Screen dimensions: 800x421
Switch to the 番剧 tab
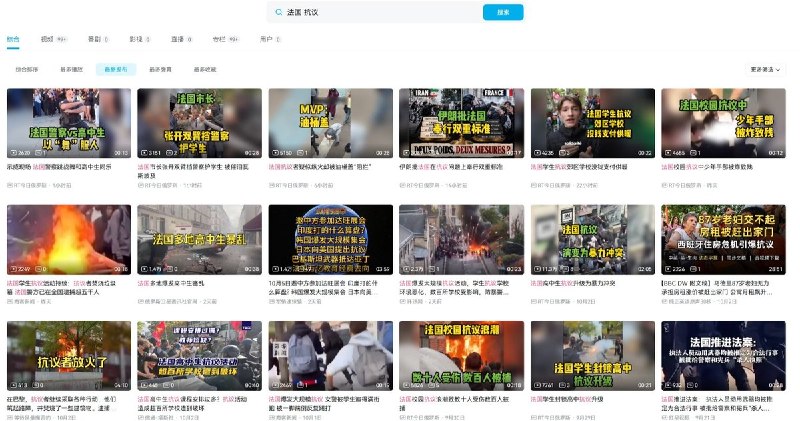tap(98, 39)
